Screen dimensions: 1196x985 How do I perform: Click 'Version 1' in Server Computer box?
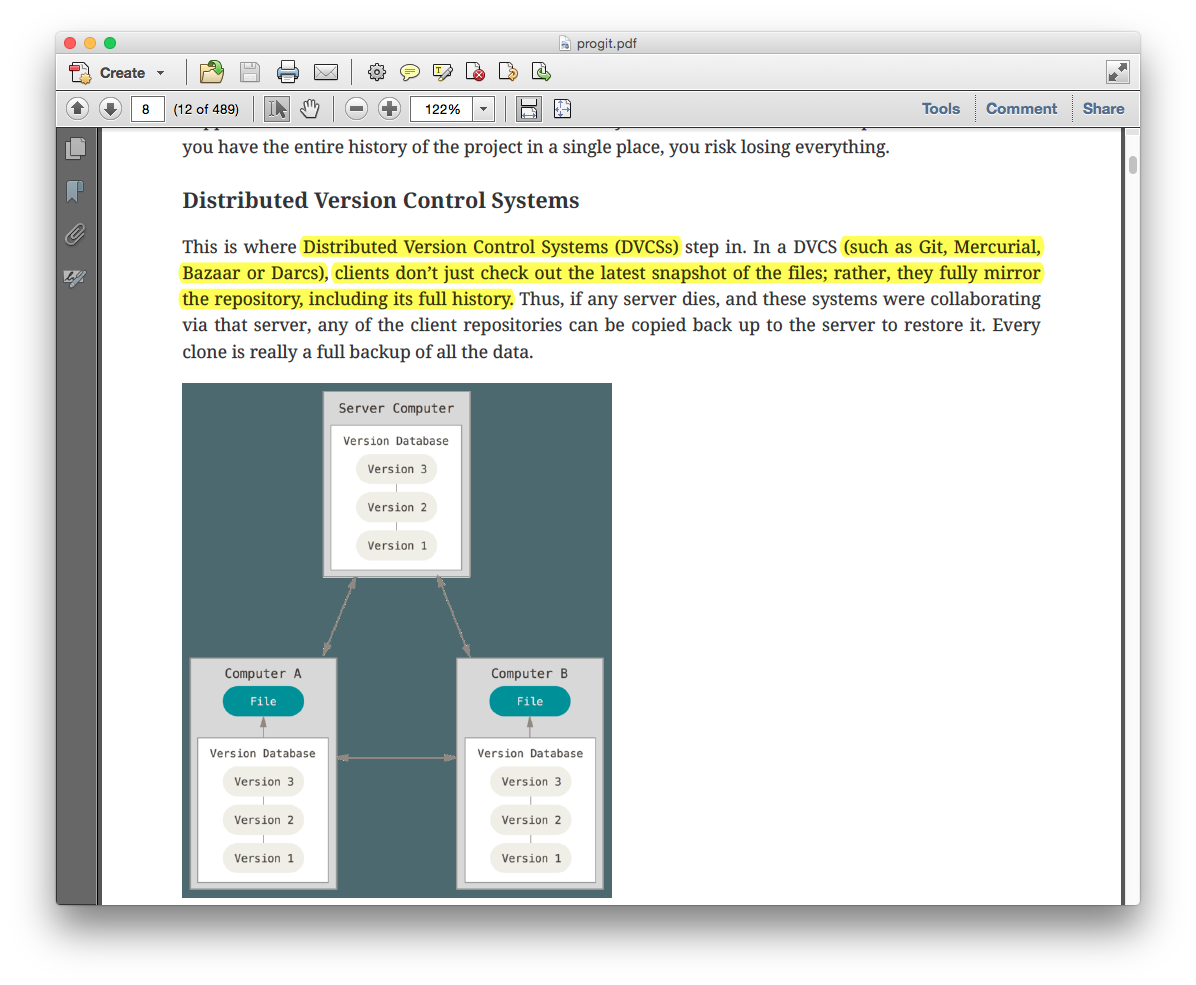coord(397,546)
